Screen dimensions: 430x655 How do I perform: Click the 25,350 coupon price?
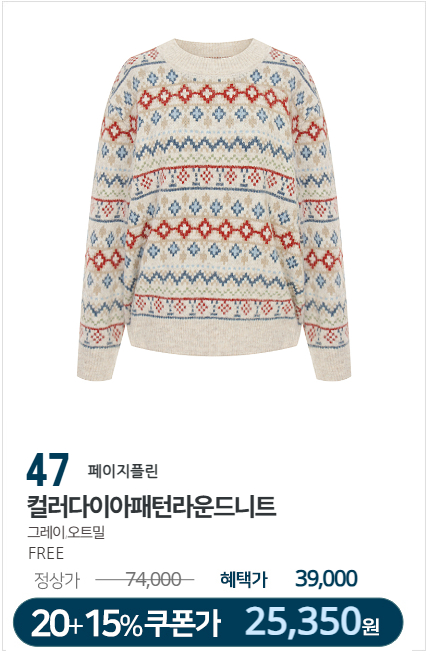pyautogui.click(x=303, y=621)
